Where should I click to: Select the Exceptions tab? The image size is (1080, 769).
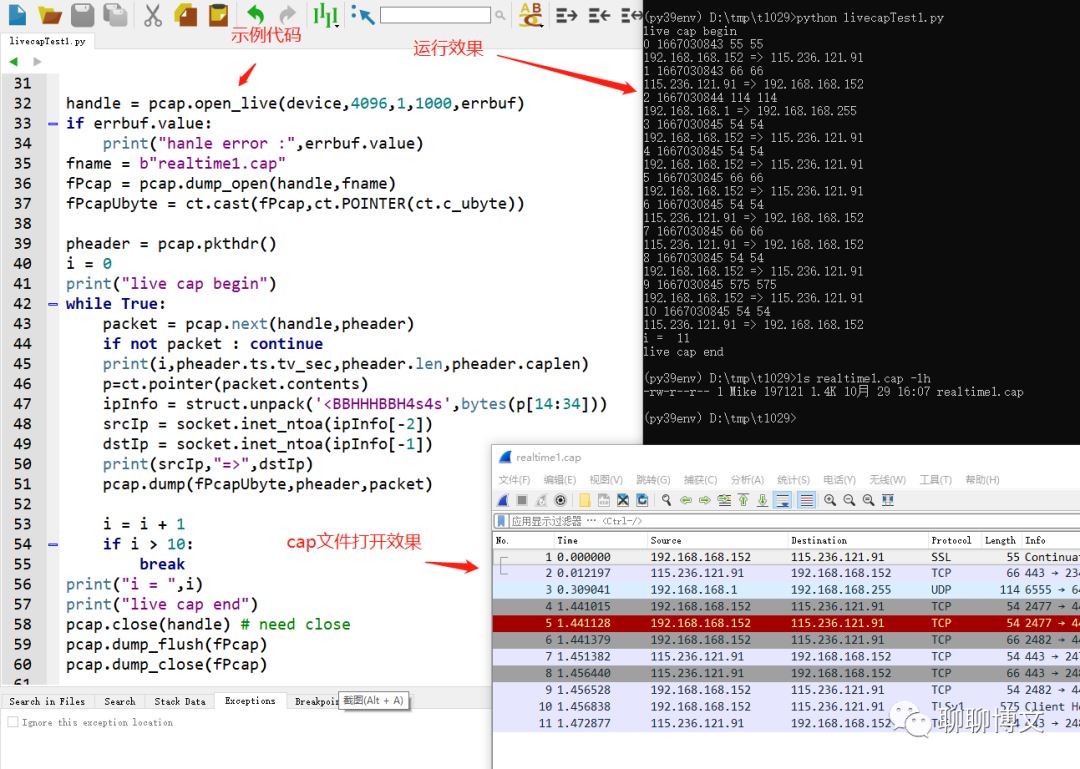click(x=250, y=701)
